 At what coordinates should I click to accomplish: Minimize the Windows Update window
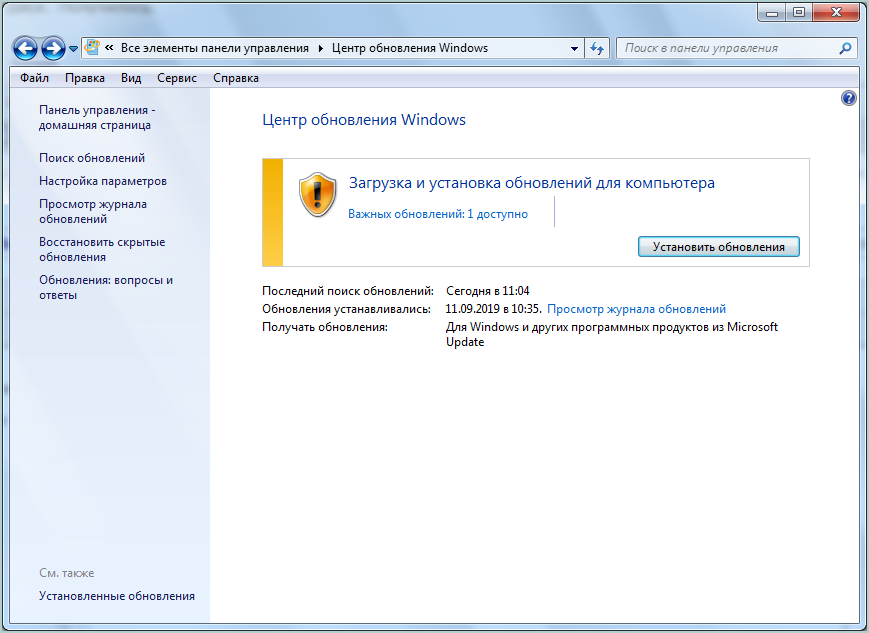(771, 13)
